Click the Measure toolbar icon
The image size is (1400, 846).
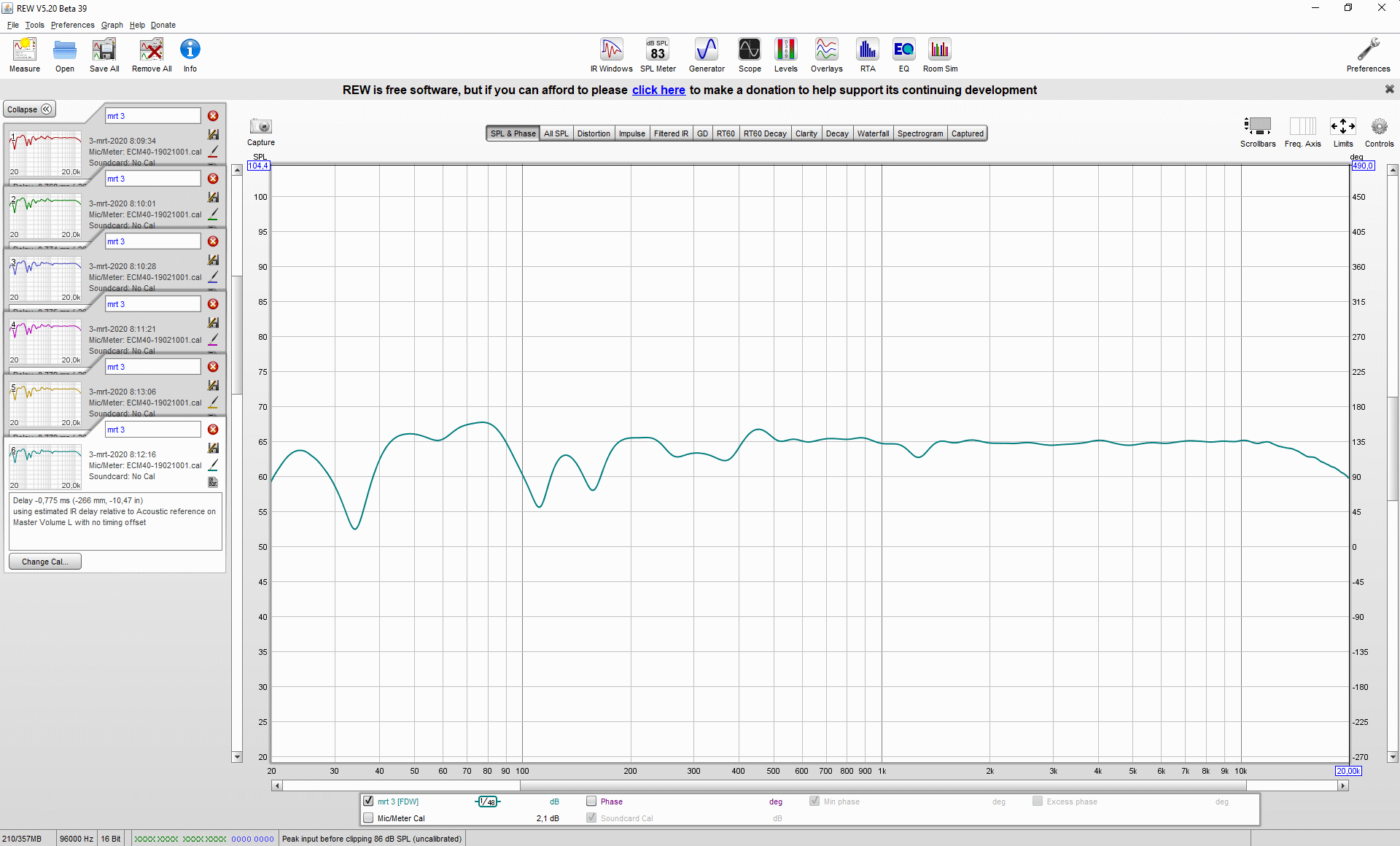pyautogui.click(x=24, y=55)
